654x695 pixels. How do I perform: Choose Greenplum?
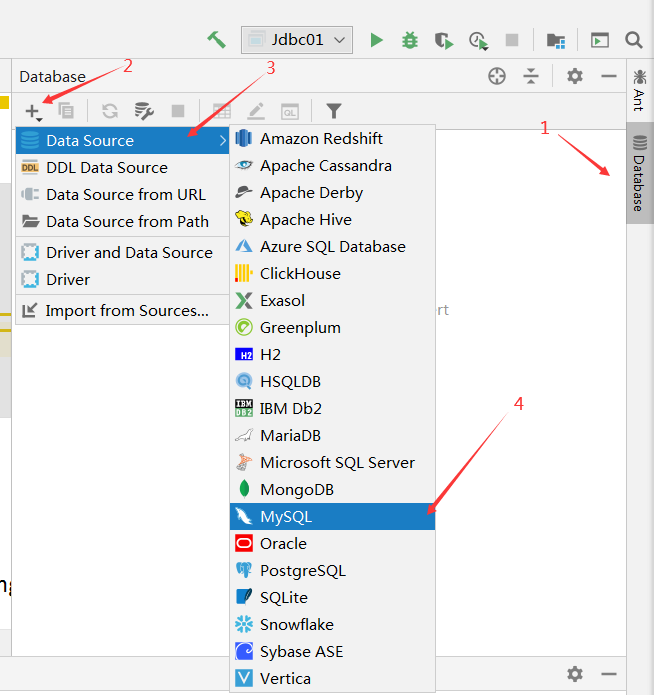point(333,328)
